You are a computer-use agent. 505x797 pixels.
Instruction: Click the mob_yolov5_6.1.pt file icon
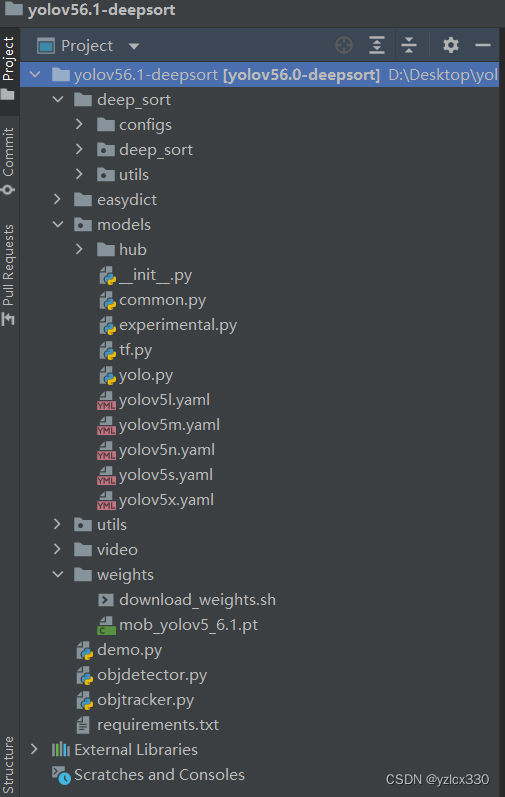point(106,625)
